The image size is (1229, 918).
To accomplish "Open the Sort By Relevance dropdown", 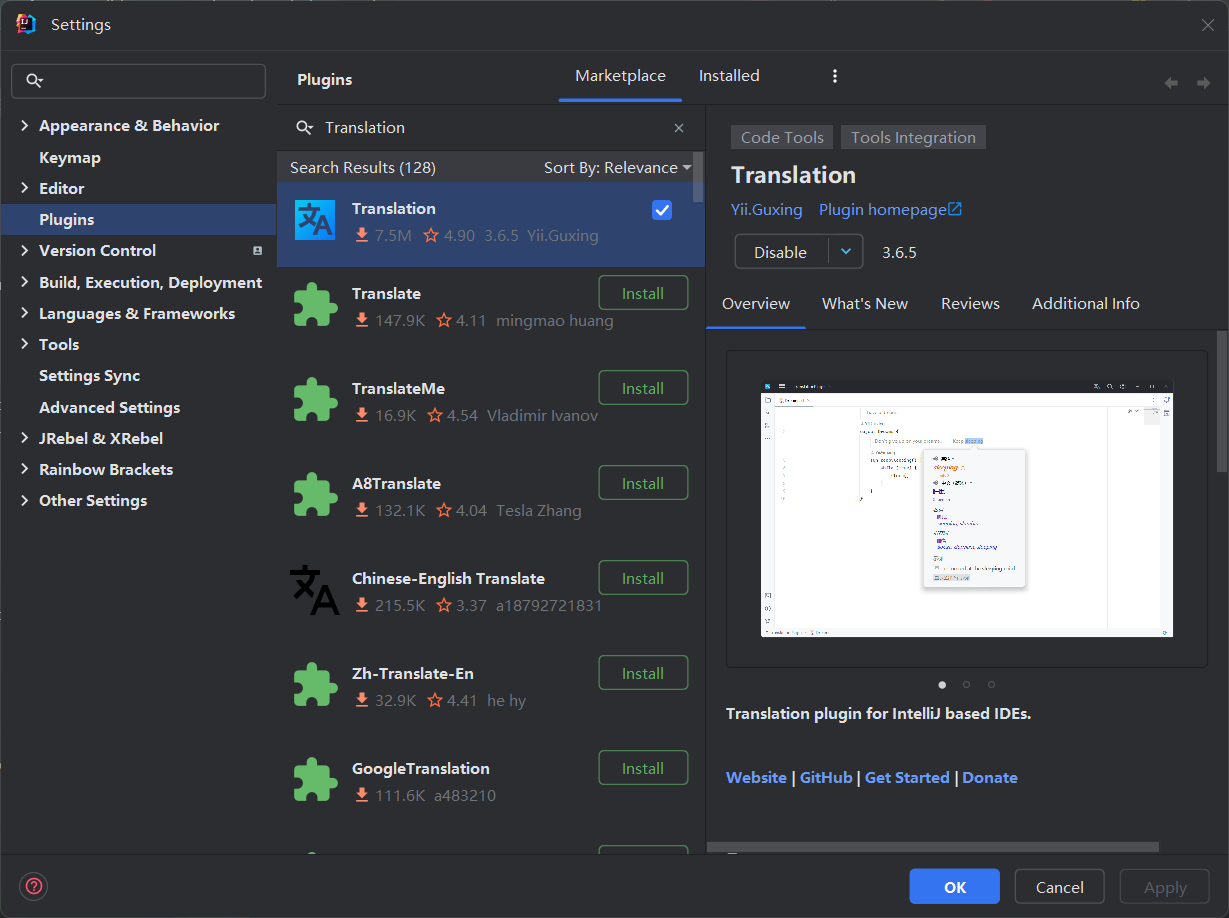I will (618, 168).
